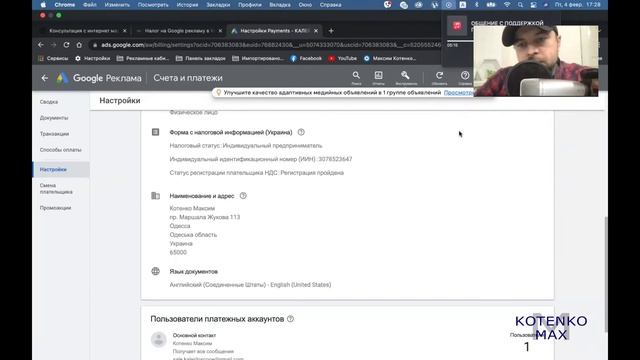The width and height of the screenshot is (640, 360).
Task: Select the Настройки Payments tab
Action: 275,31
